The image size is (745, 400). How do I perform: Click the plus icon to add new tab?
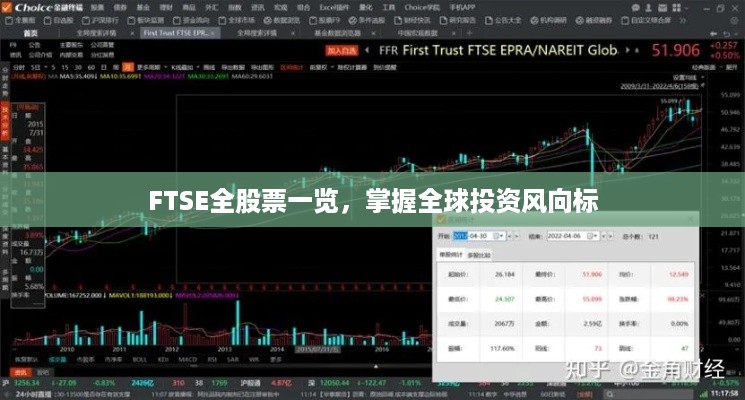(x=469, y=33)
